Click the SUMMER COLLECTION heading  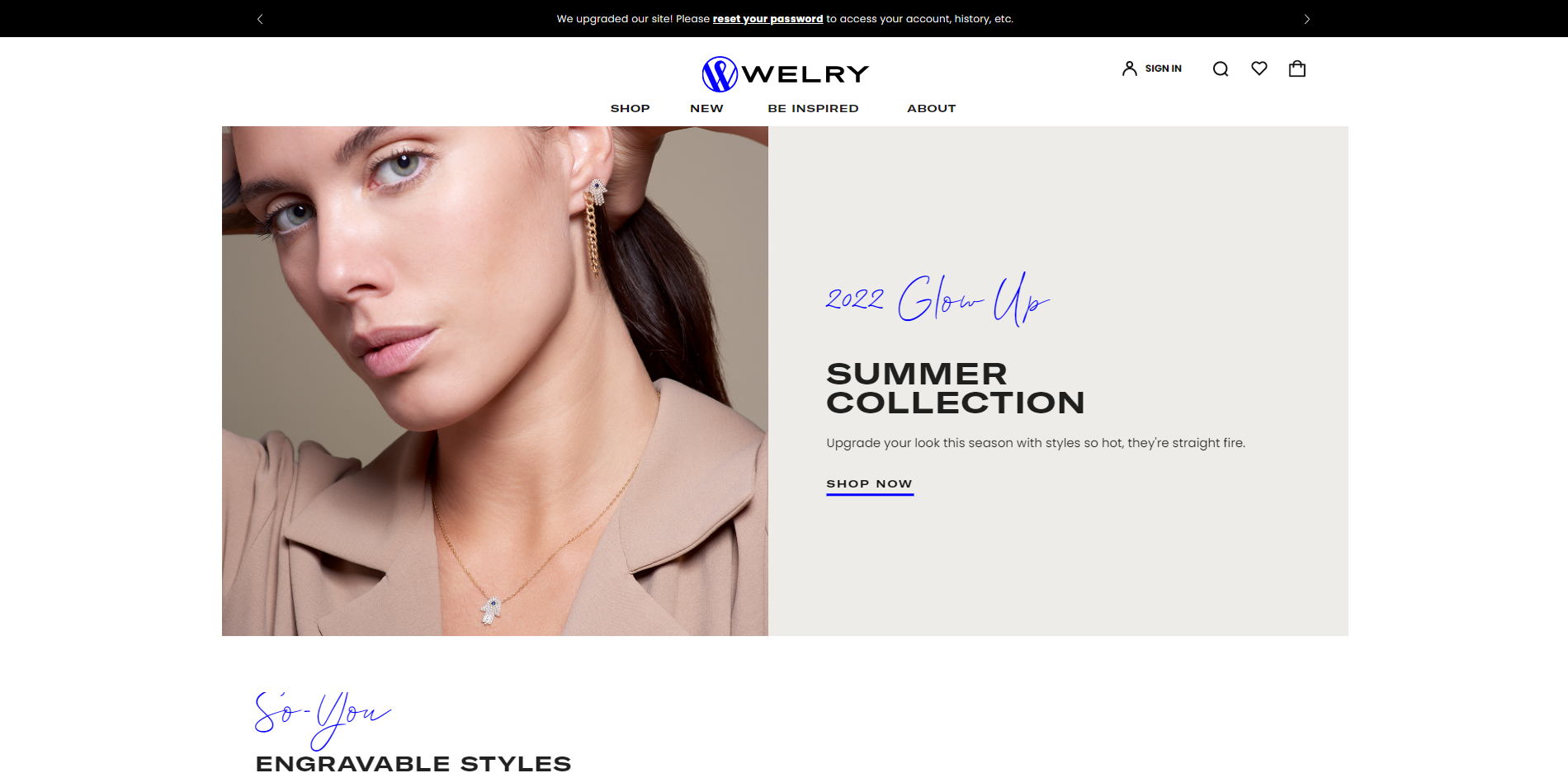click(956, 388)
